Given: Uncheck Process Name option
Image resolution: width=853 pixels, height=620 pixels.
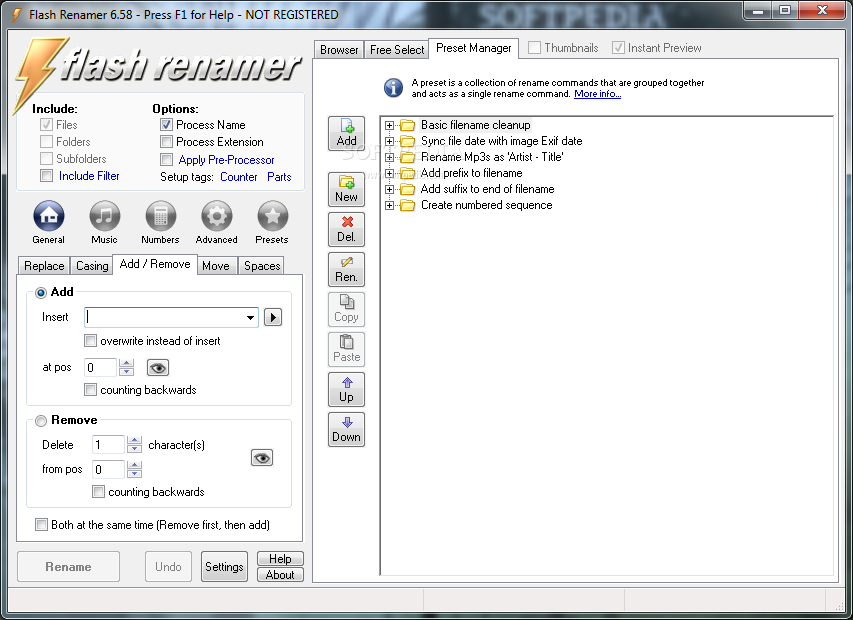Looking at the screenshot, I should pyautogui.click(x=166, y=125).
